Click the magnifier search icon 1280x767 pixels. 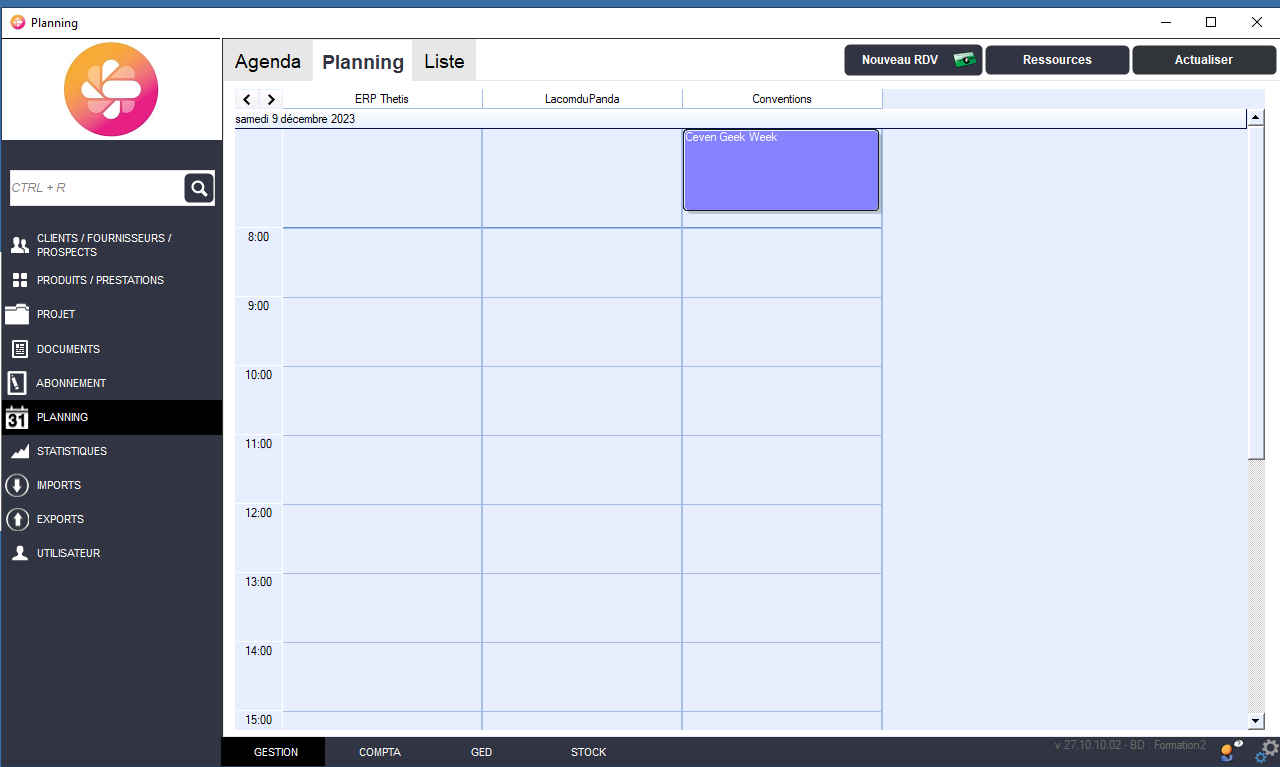(199, 188)
